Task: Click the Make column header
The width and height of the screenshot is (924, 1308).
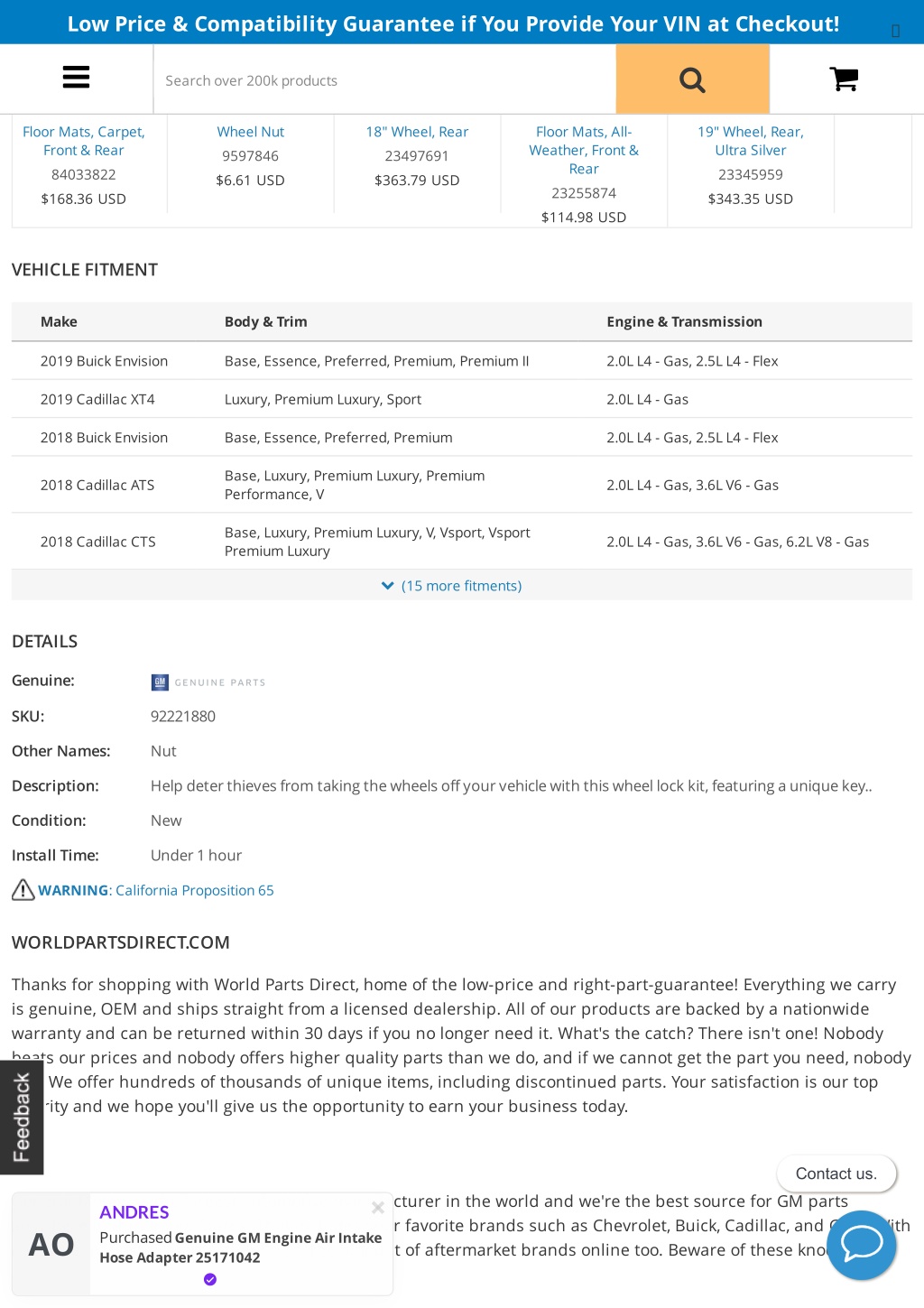Action: click(x=59, y=321)
